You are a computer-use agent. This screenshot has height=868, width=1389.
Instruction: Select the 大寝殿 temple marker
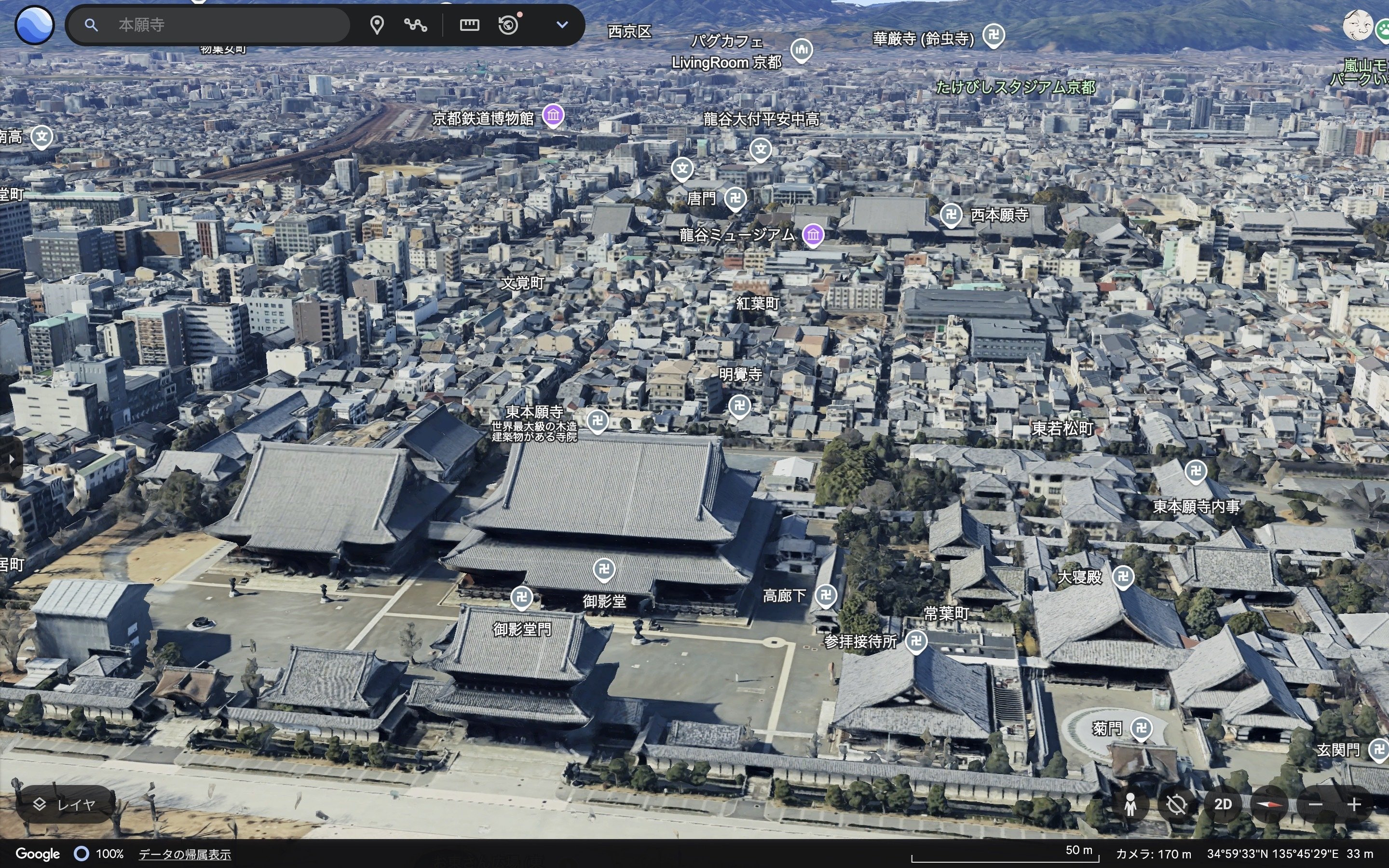1123,576
